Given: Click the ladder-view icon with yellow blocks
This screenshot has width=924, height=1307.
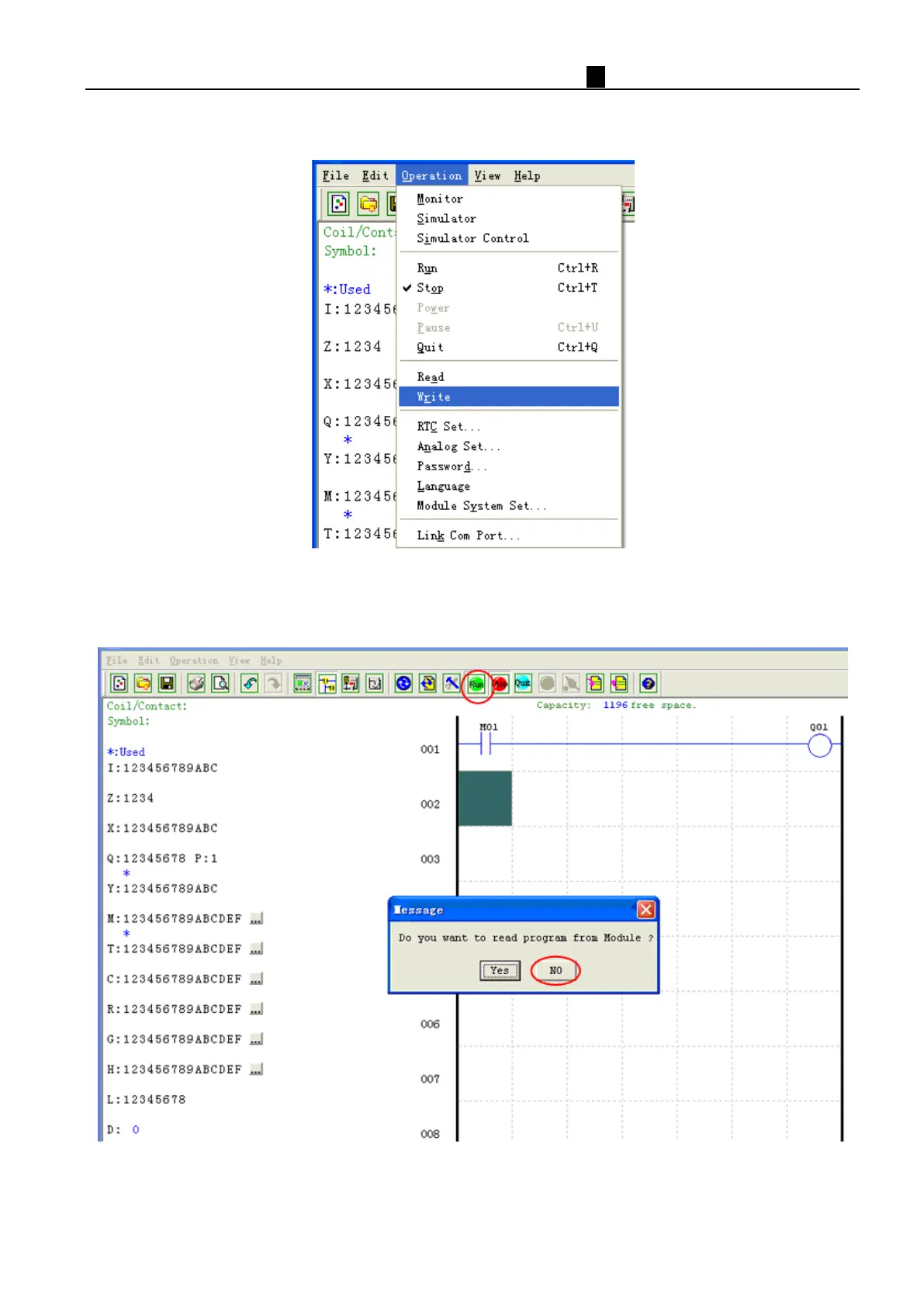Looking at the screenshot, I should coord(327,684).
